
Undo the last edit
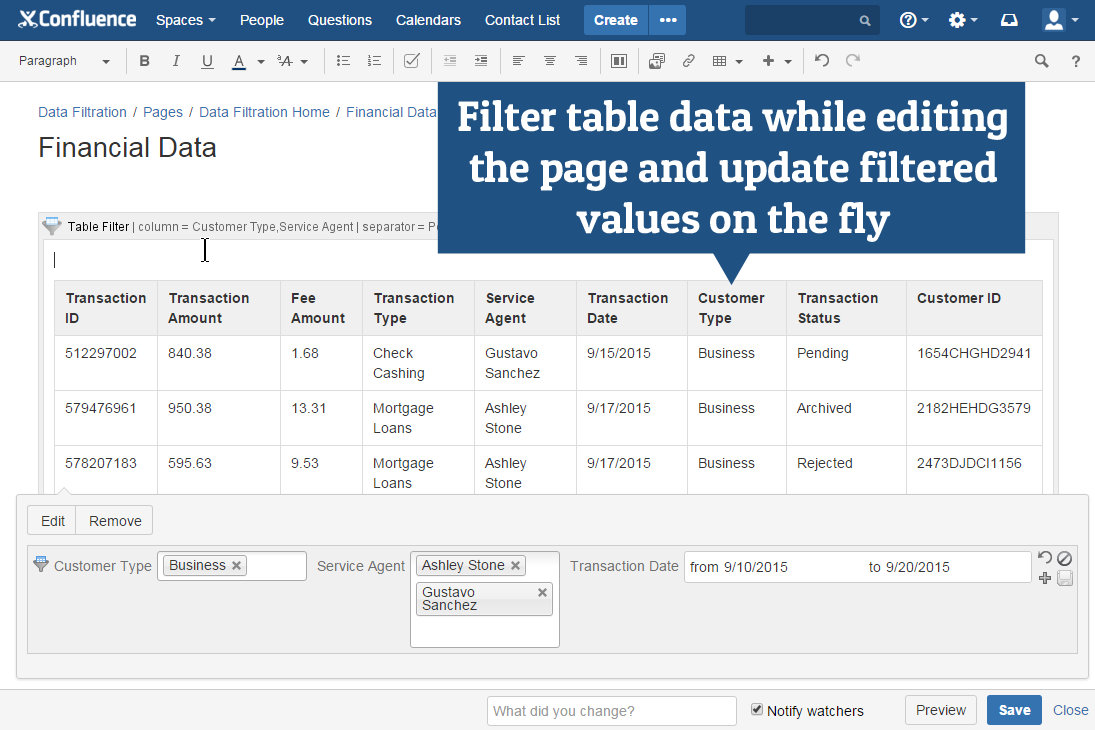[x=822, y=61]
